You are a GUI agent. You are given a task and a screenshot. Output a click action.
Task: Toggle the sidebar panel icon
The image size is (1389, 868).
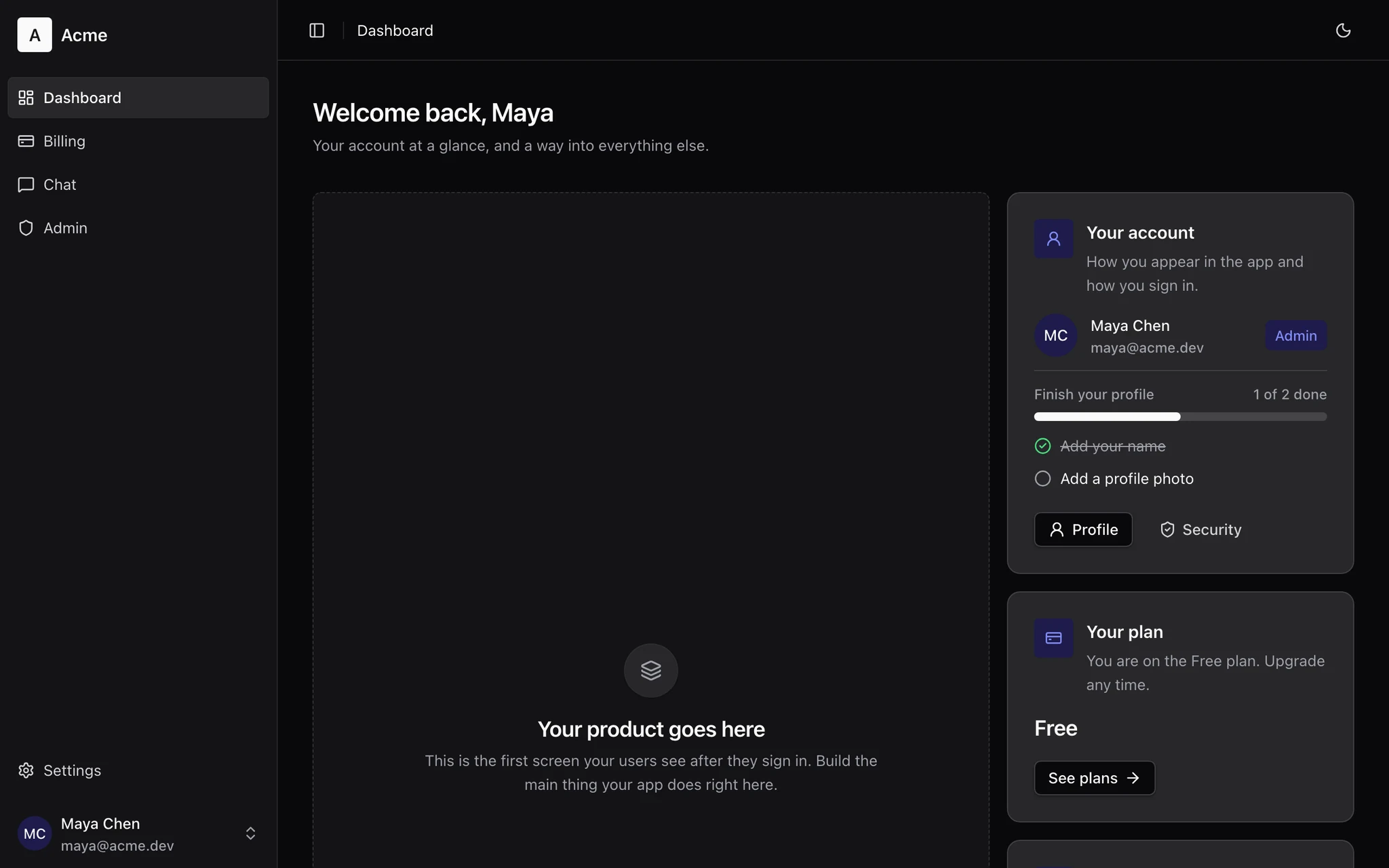point(317,31)
